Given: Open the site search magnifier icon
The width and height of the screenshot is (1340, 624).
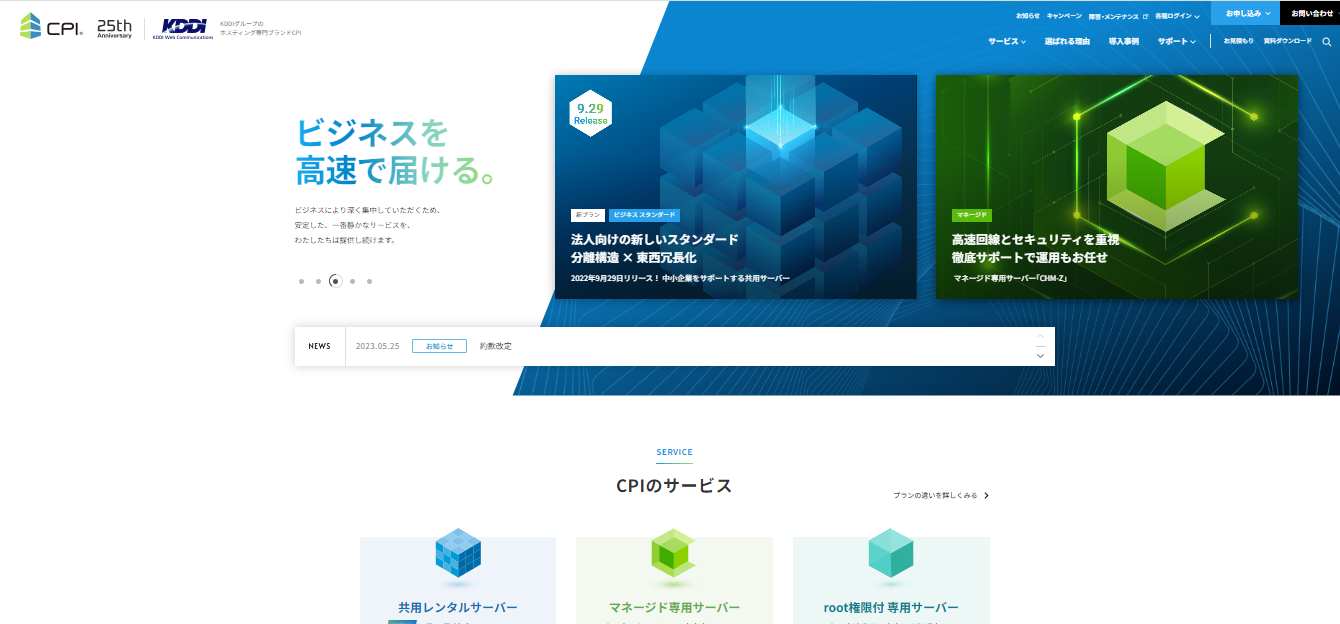Looking at the screenshot, I should pyautogui.click(x=1326, y=41).
